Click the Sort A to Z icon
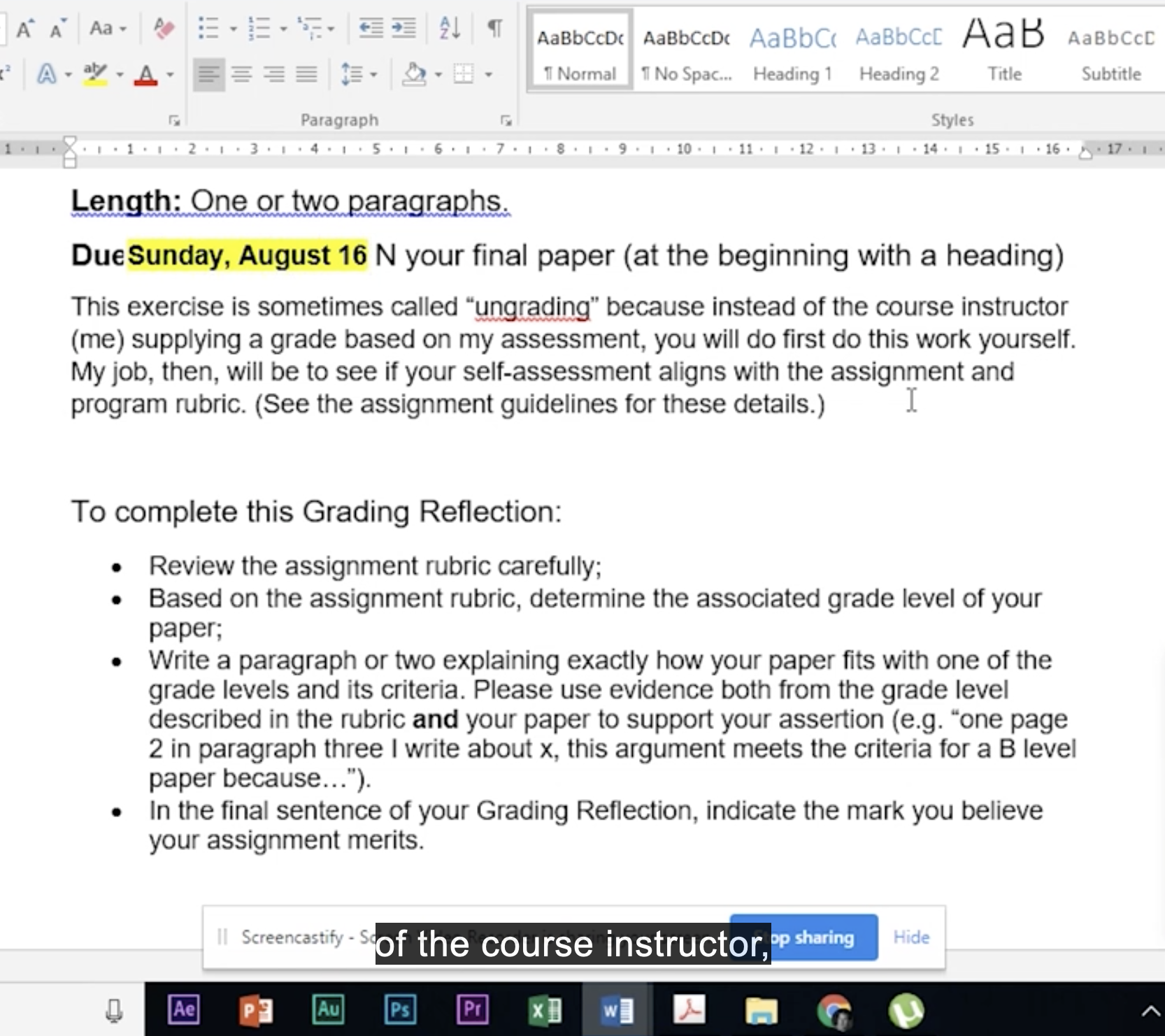The image size is (1165, 1036). point(450,29)
